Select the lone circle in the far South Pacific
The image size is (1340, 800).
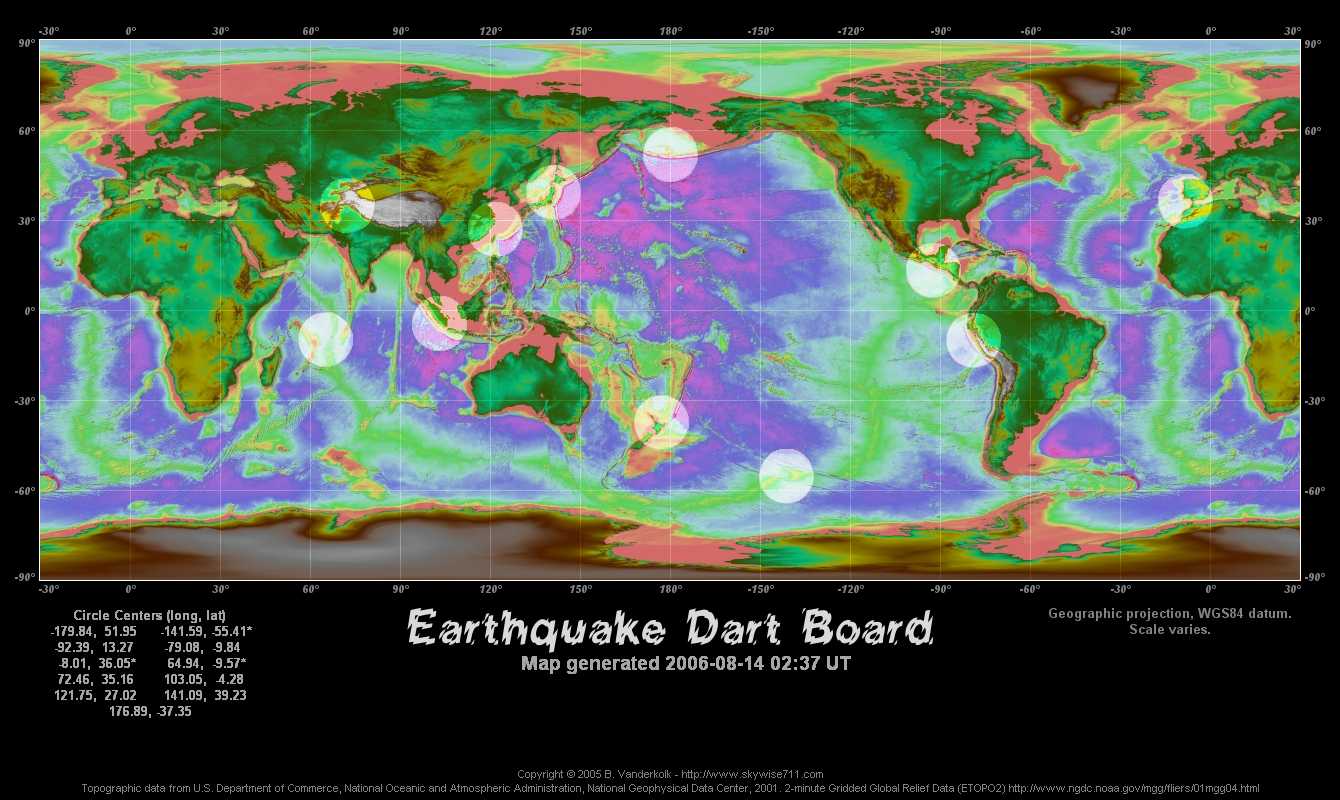point(786,476)
